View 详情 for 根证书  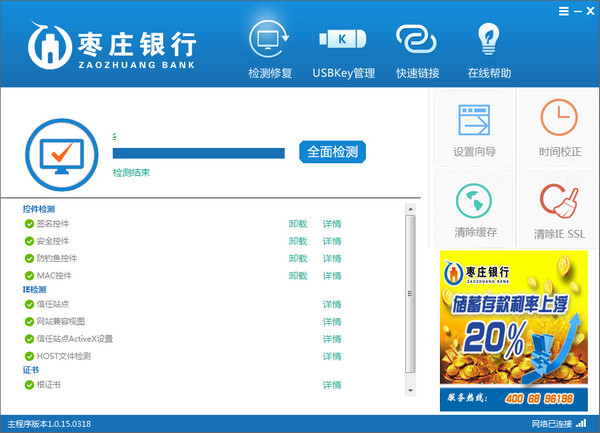point(332,385)
